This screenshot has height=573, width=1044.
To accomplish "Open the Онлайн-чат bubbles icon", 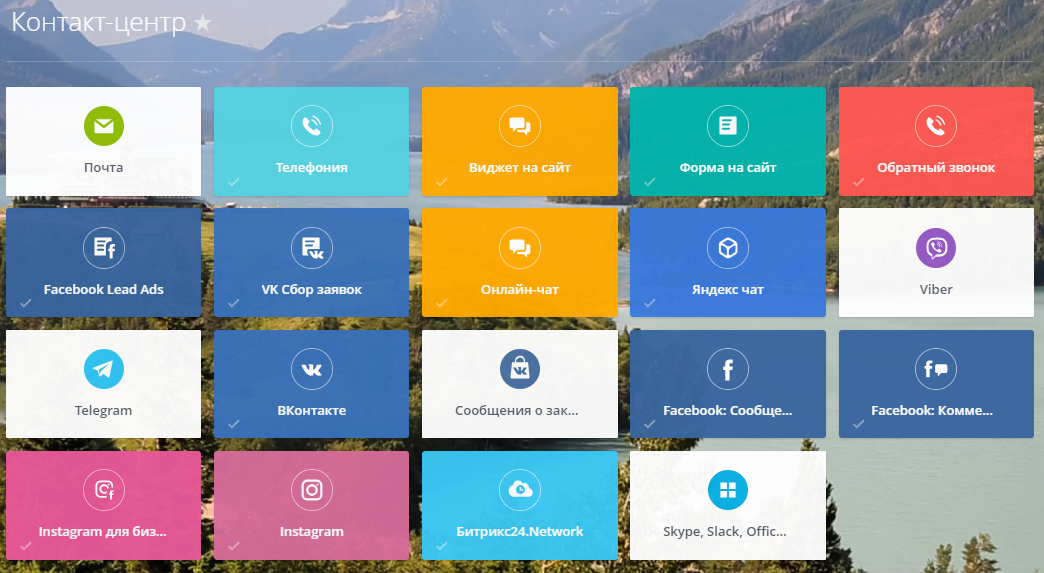I will tap(520, 248).
